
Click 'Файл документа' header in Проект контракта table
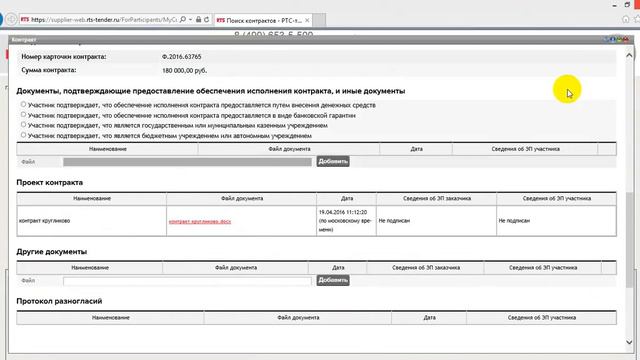[x=242, y=198]
